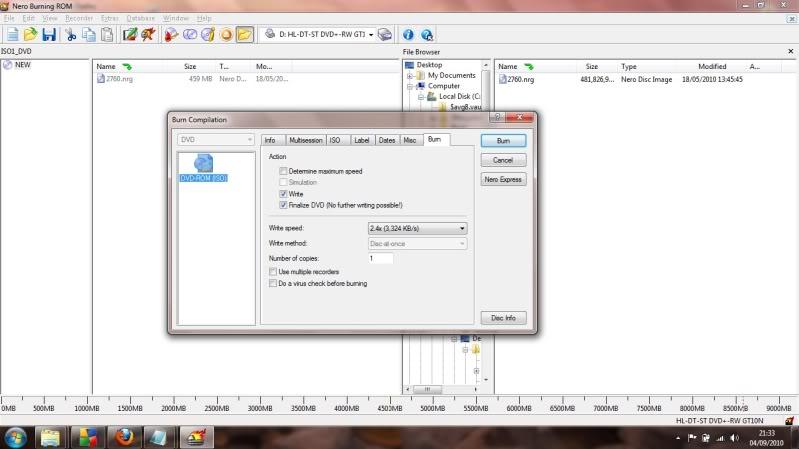Click the volume speaker tray icon
The height and width of the screenshot is (449, 799).
click(734, 438)
